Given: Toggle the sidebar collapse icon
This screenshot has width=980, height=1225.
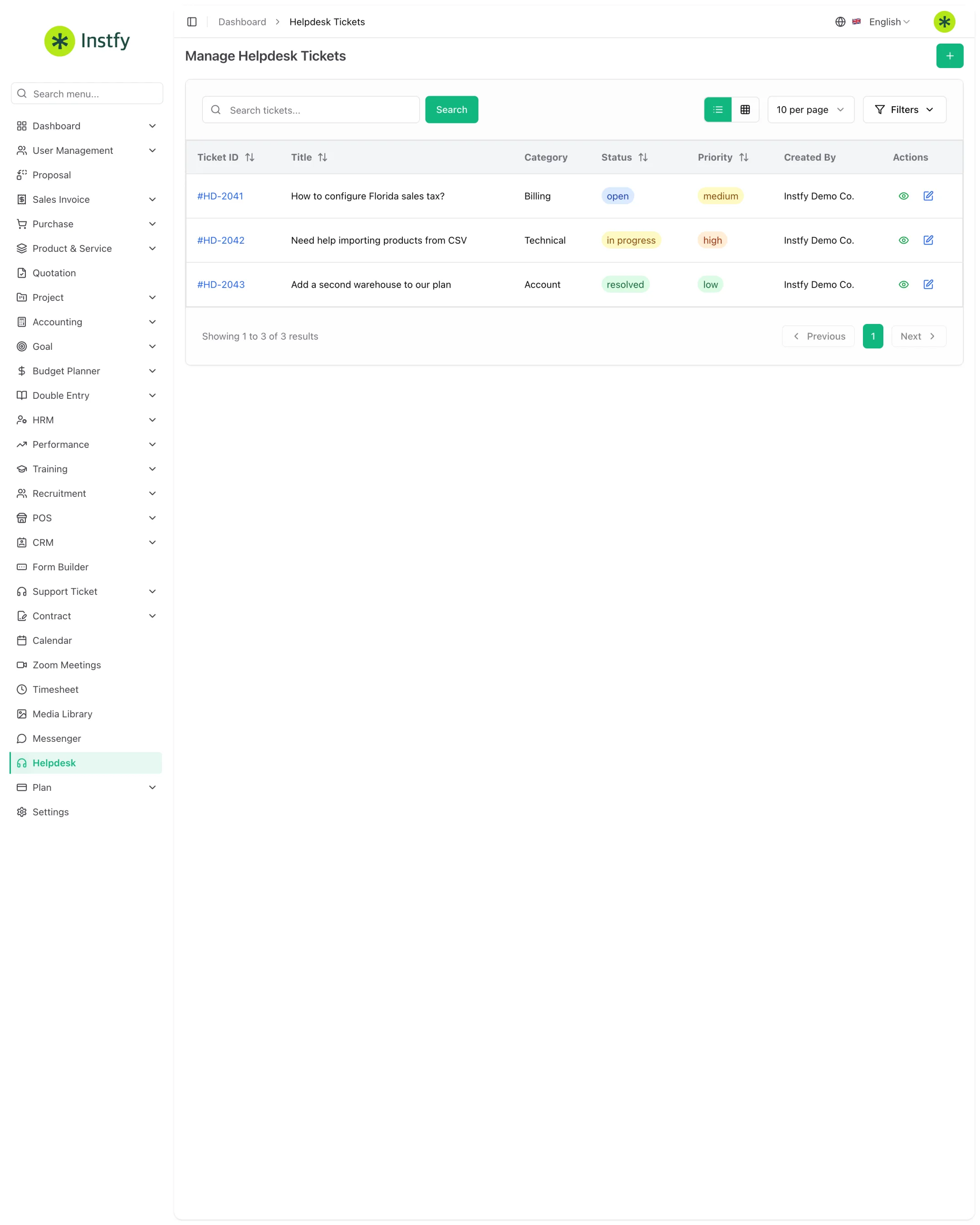Looking at the screenshot, I should click(x=192, y=22).
